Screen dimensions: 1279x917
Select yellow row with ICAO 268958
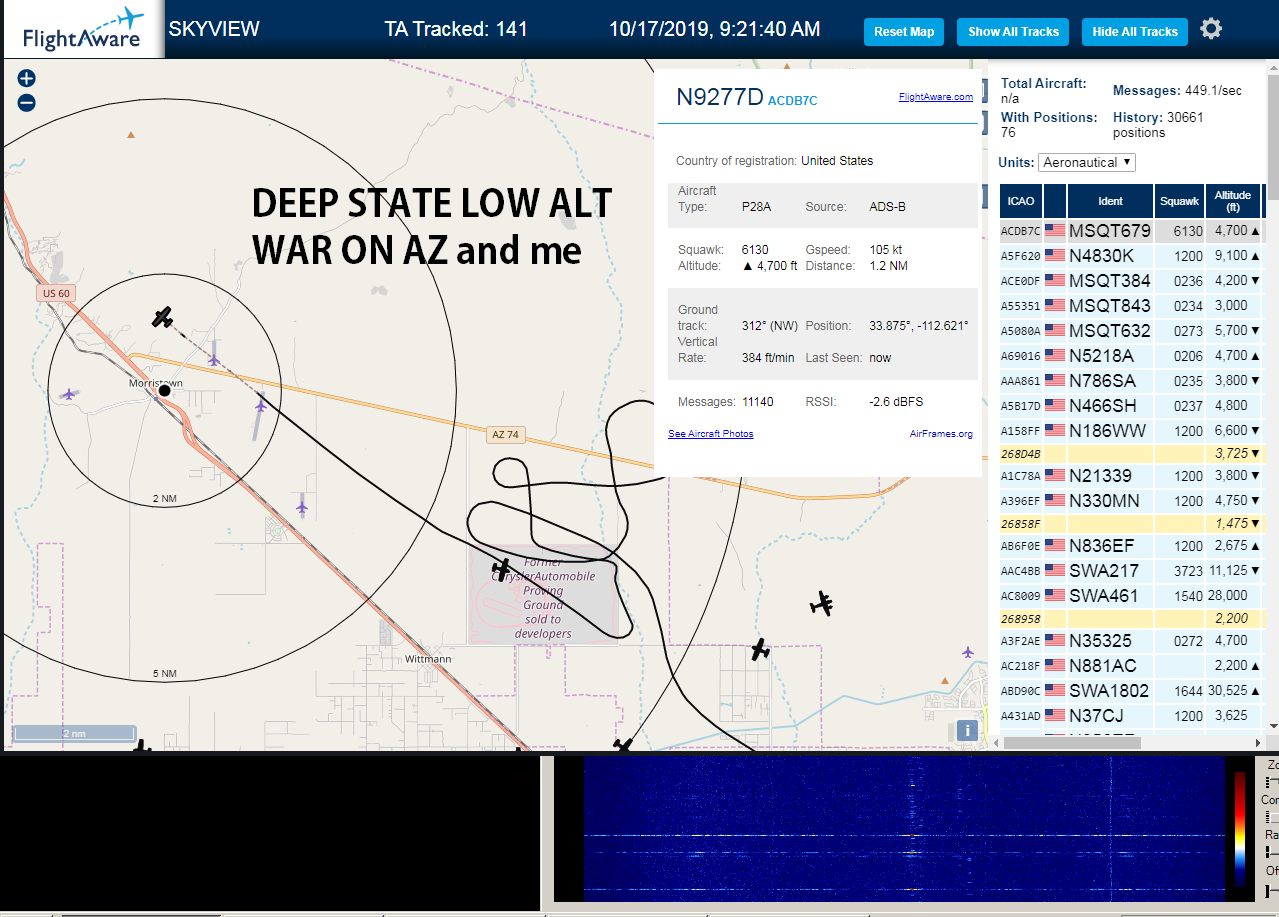(x=1131, y=619)
